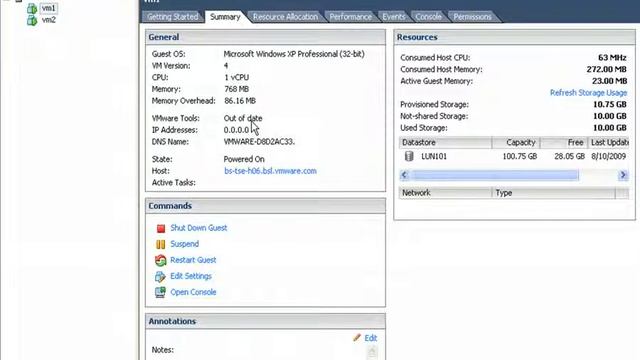Screen dimensions: 640x360
Task: Click the Restart Guest link
Action: [193, 260]
